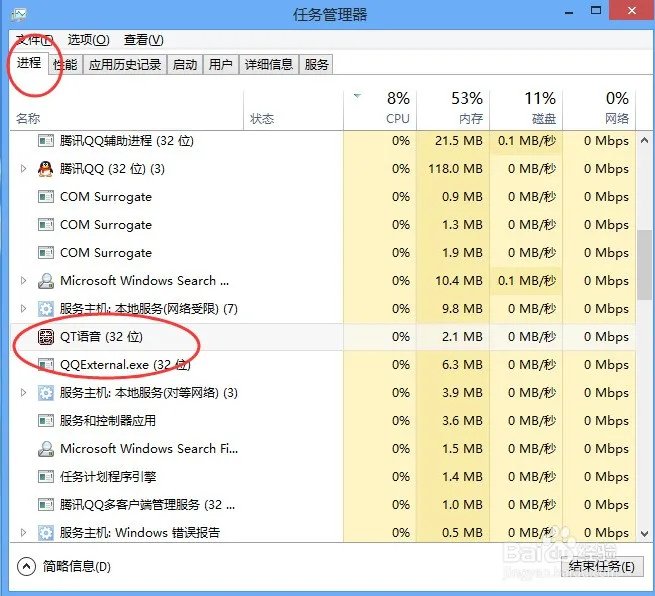Select the QQExternal.exe (32 位) process name
The width and height of the screenshot is (655, 596).
pos(125,365)
